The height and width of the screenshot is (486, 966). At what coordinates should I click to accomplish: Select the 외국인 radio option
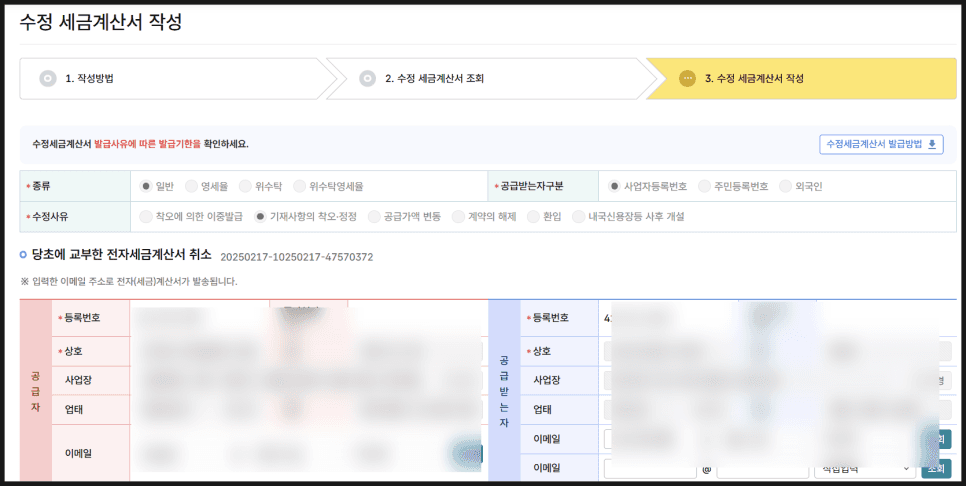[x=785, y=186]
